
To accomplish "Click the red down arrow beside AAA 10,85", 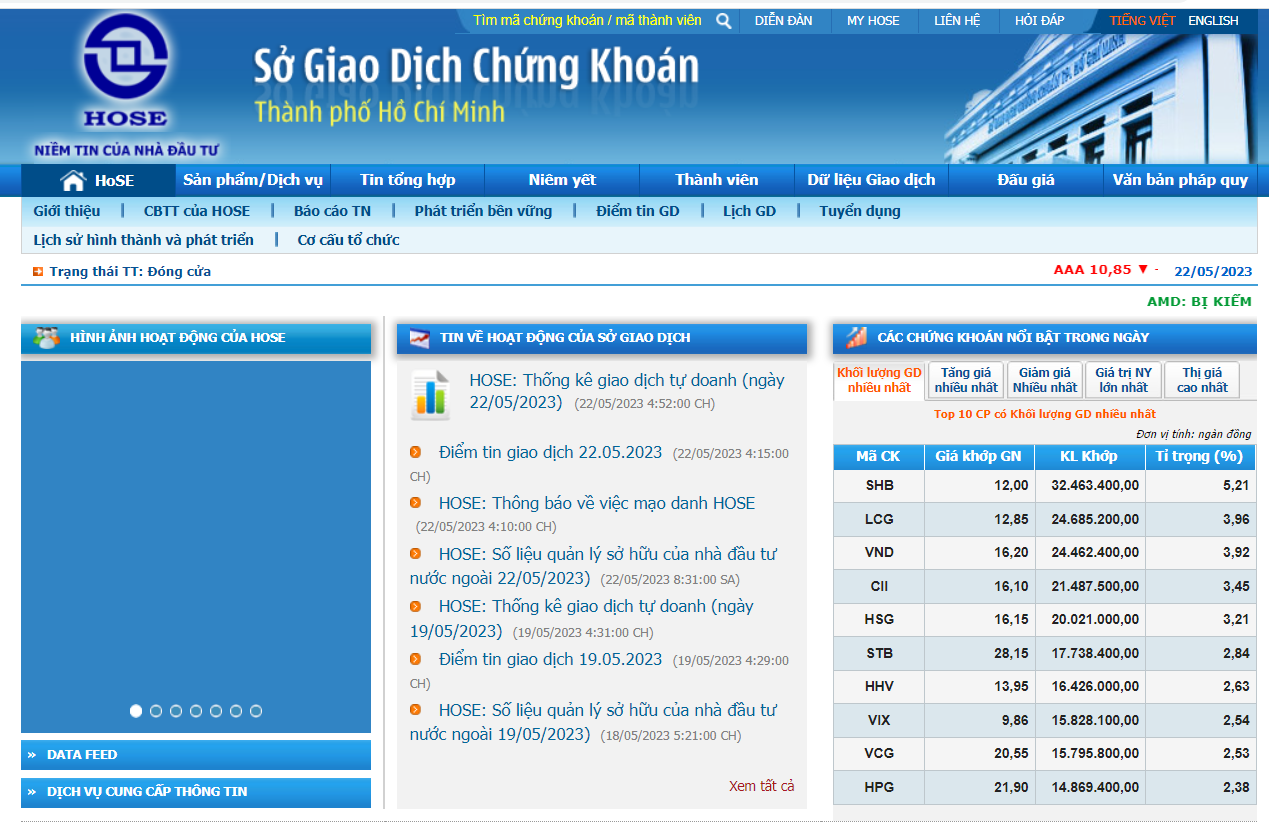I will [x=1143, y=269].
